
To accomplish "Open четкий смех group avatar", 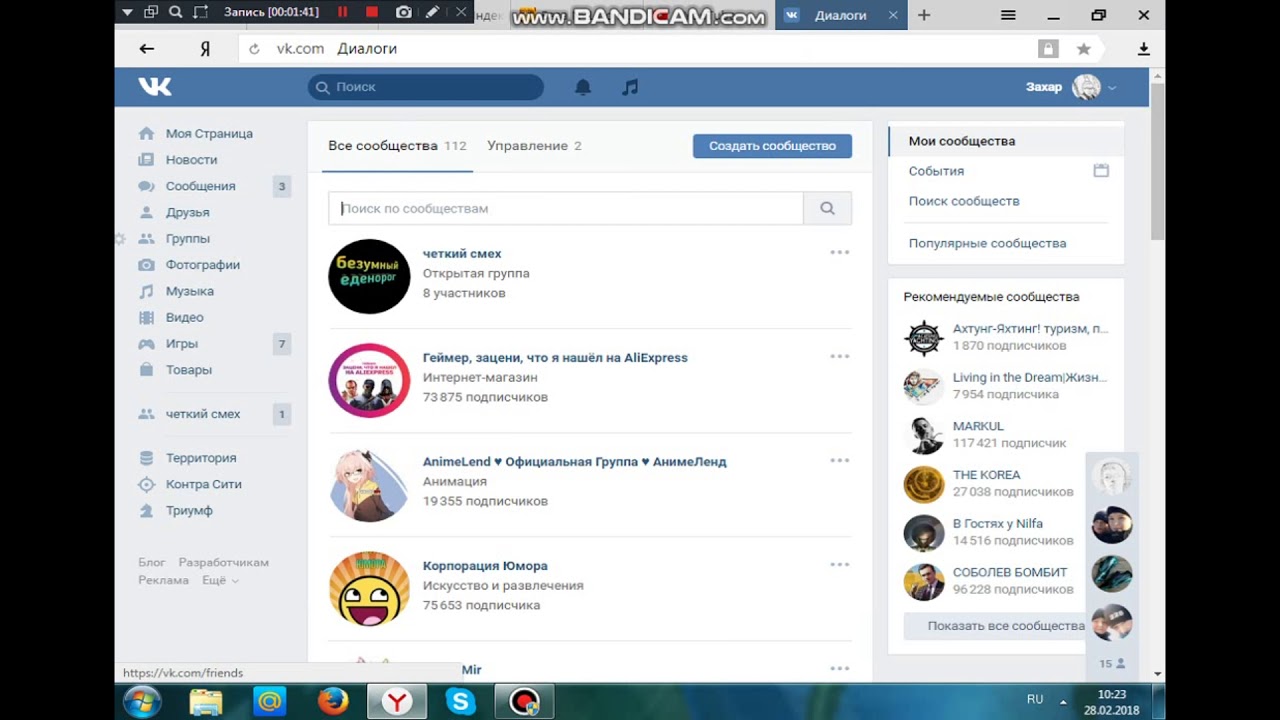I will click(369, 276).
